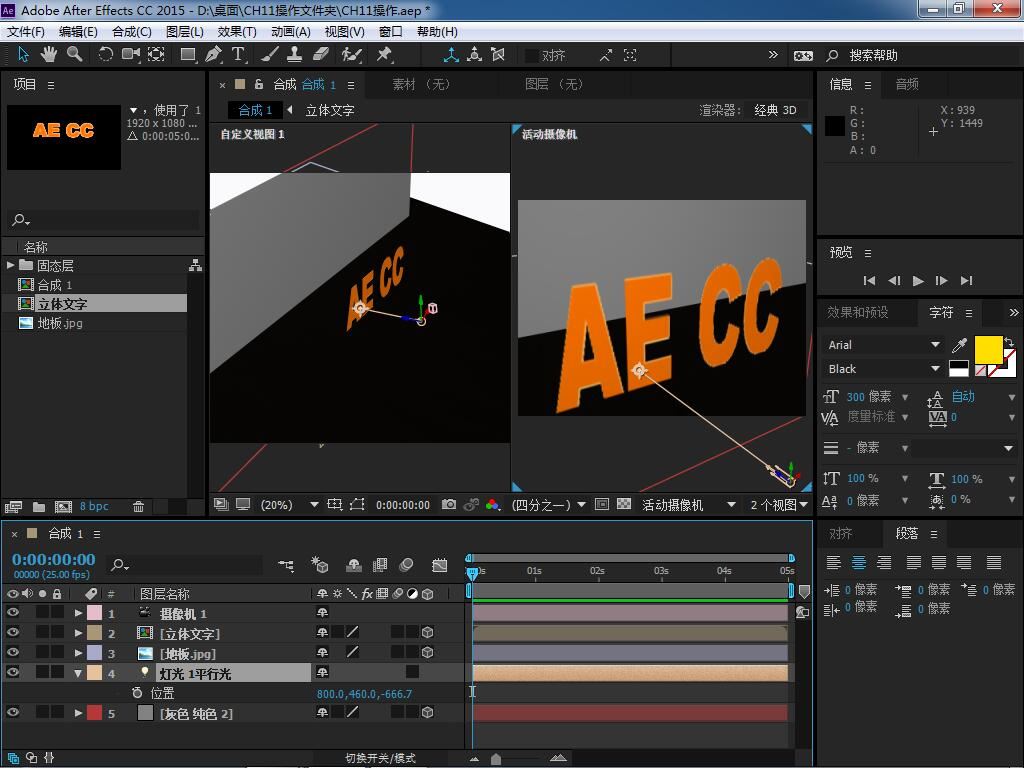Click the position value 800.0,460.0,-666.7

[x=364, y=693]
